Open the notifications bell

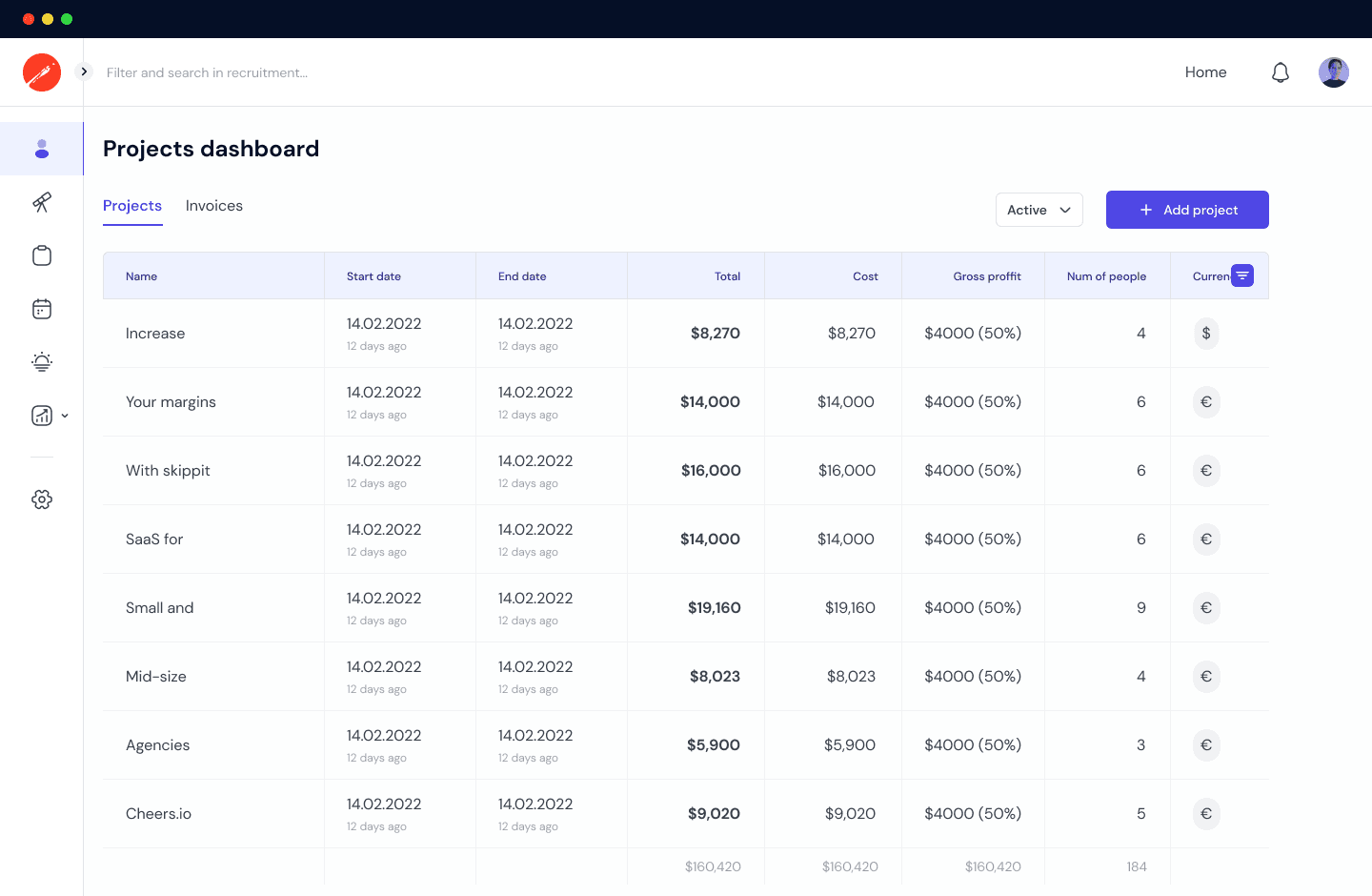(1281, 71)
